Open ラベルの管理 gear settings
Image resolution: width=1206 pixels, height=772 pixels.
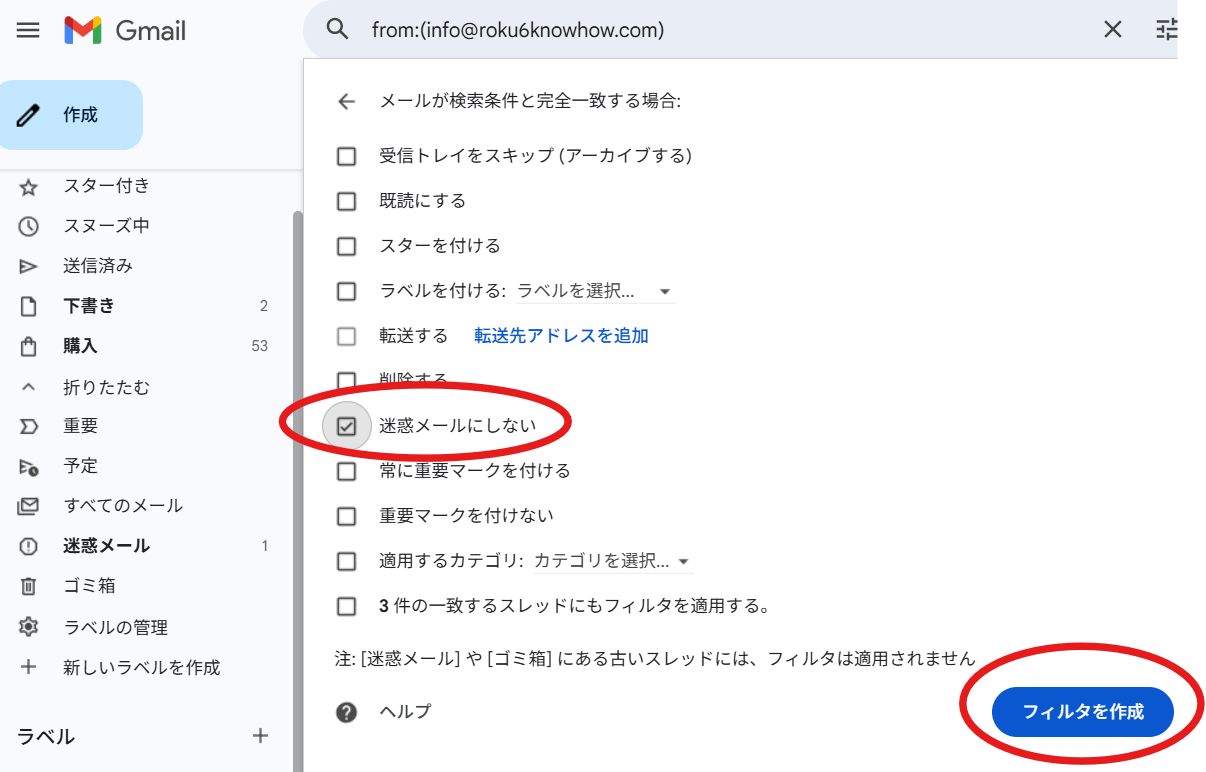[x=115, y=627]
